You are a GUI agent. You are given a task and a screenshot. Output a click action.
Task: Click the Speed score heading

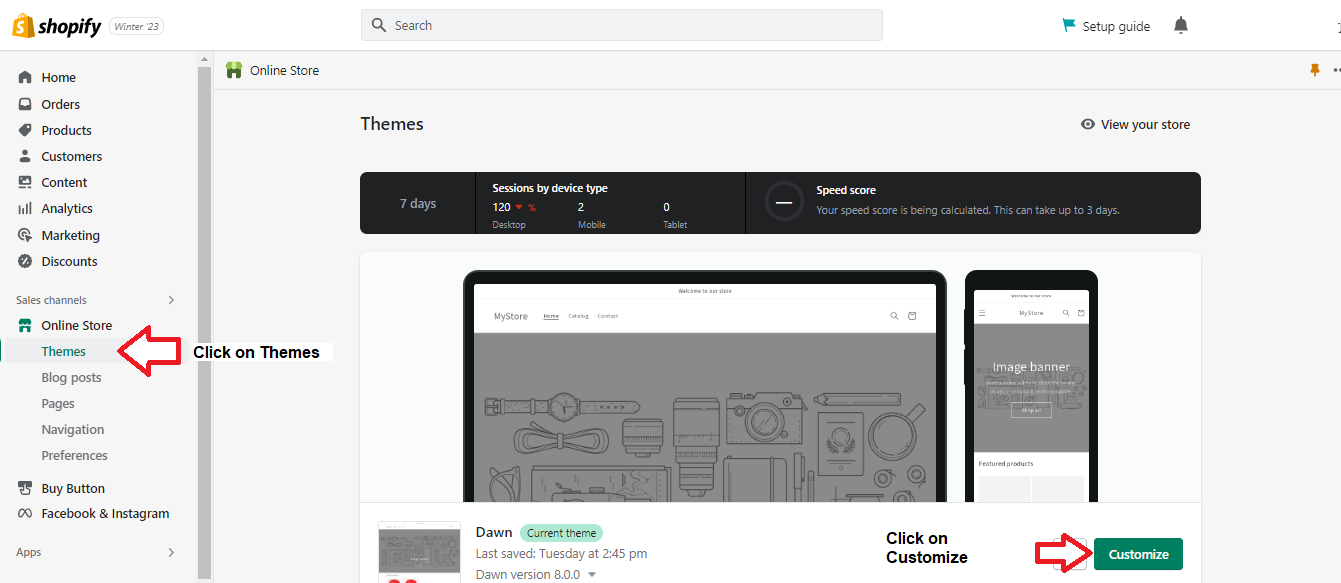[x=846, y=190]
